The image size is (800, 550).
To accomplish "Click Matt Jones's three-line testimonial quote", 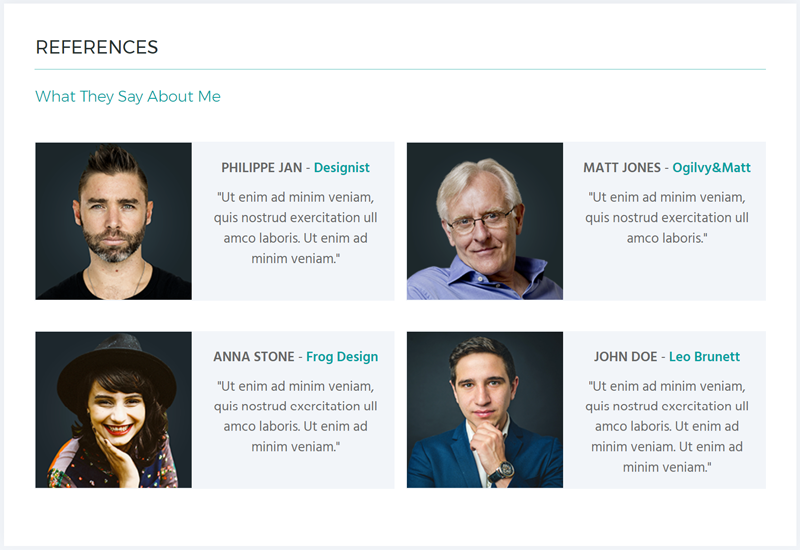I will tap(666, 217).
